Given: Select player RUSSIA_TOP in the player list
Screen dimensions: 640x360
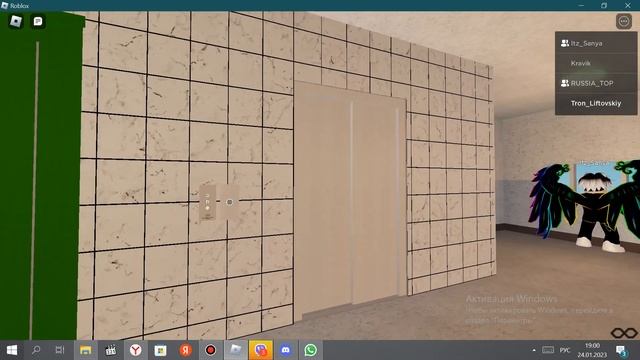Looking at the screenshot, I should click(596, 83).
